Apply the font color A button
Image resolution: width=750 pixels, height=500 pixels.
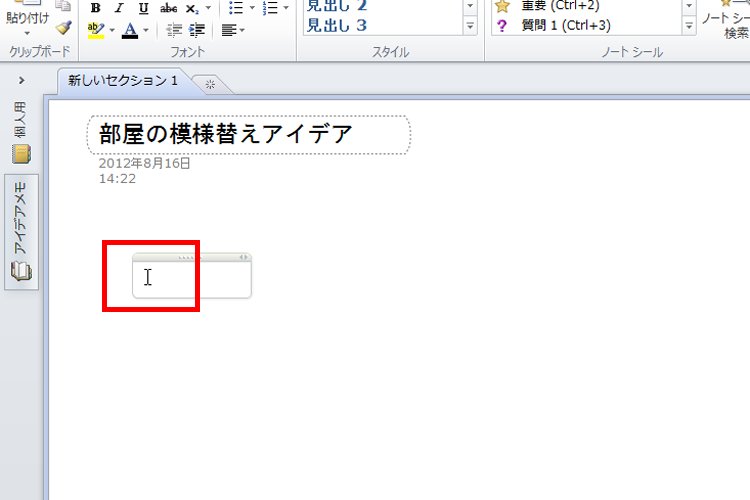click(x=130, y=30)
